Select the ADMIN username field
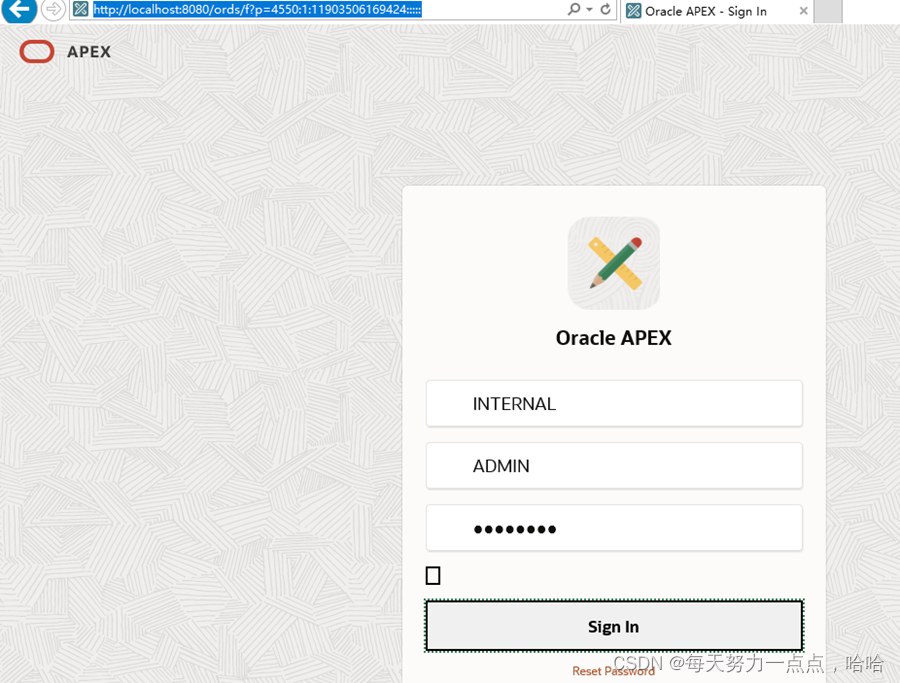The image size is (900, 683). [x=613, y=465]
